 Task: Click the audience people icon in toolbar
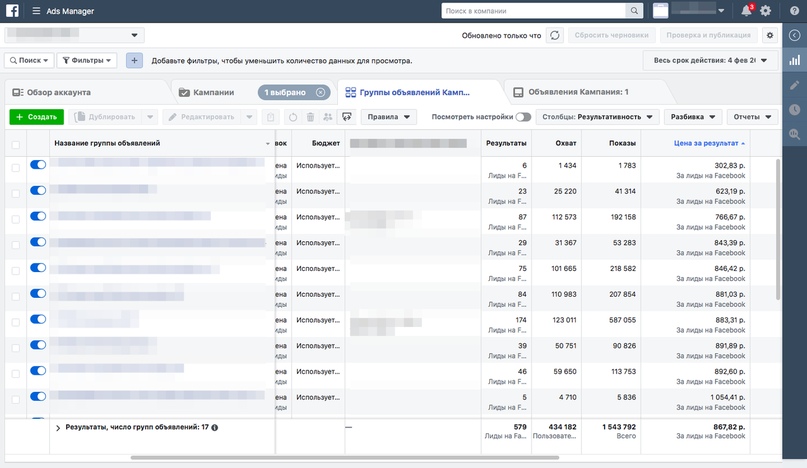[x=327, y=117]
